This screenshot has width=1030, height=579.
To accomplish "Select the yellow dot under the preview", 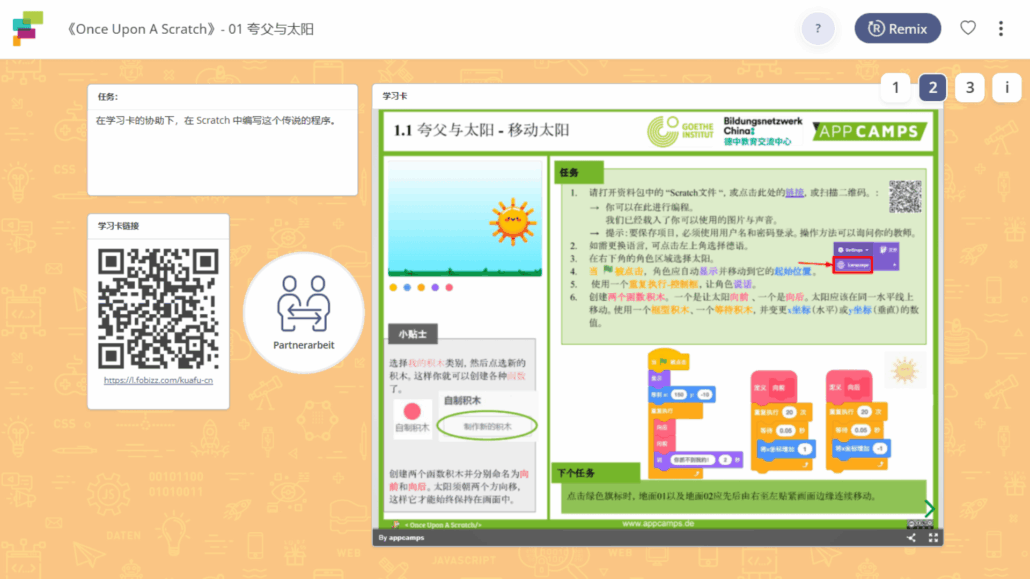I will tap(393, 287).
